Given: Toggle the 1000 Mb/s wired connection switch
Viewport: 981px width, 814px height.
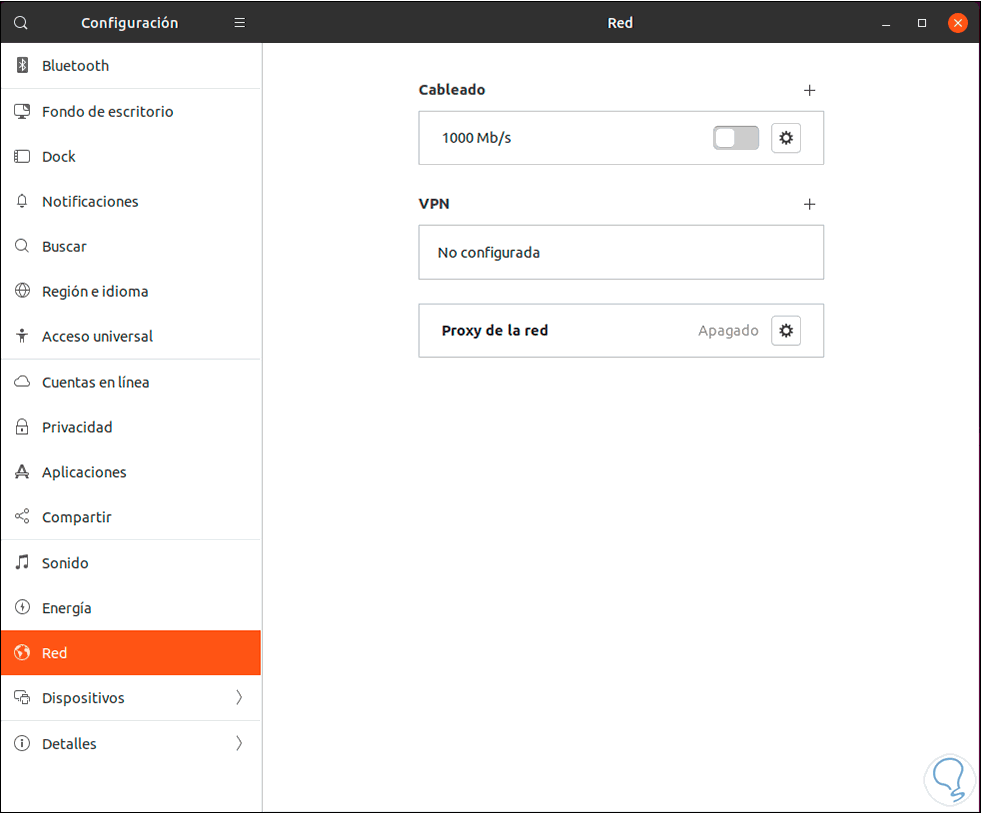Looking at the screenshot, I should [736, 138].
